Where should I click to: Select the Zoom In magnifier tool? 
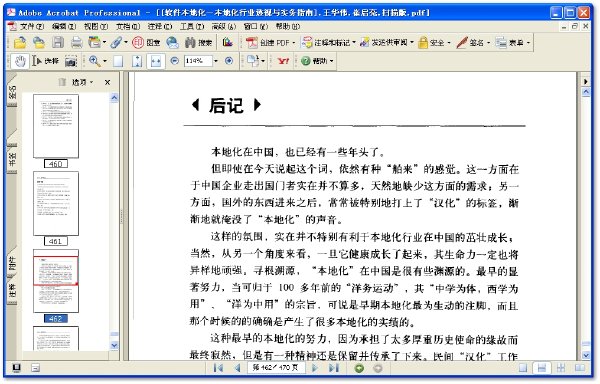point(95,61)
